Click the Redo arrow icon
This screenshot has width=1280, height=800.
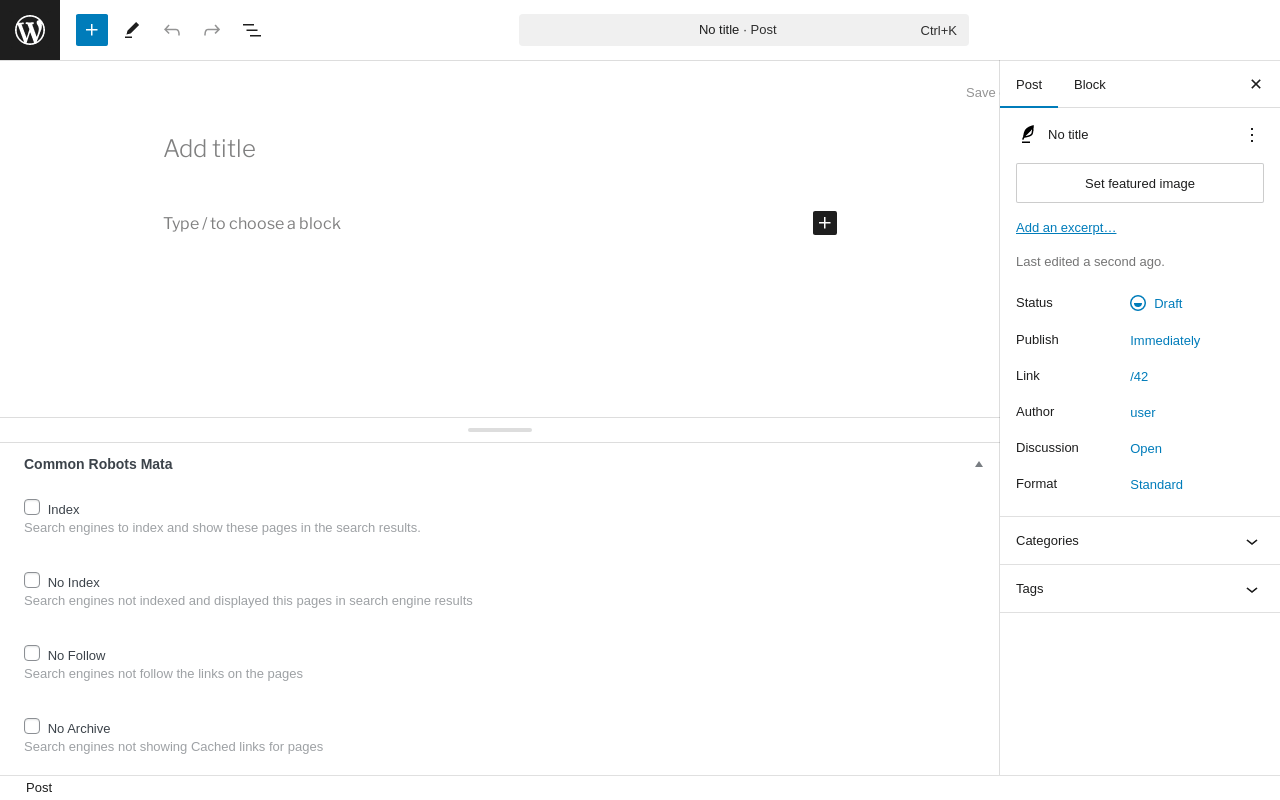pos(212,30)
